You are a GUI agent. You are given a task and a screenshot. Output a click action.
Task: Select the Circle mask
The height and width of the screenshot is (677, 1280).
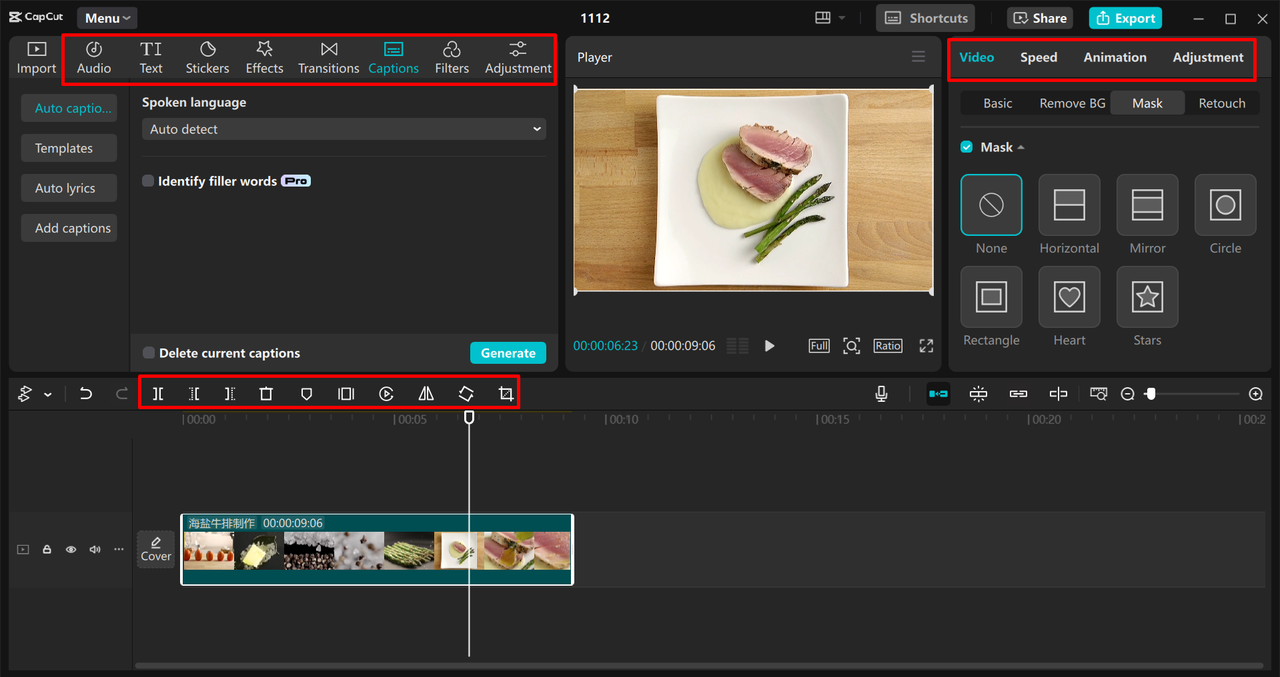[x=1225, y=204]
